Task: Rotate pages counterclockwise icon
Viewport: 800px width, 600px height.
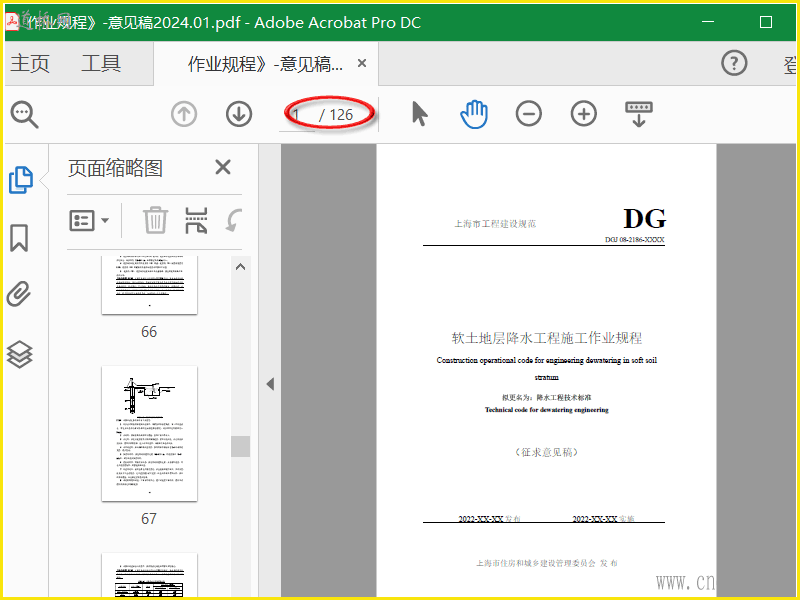Action: tap(234, 220)
